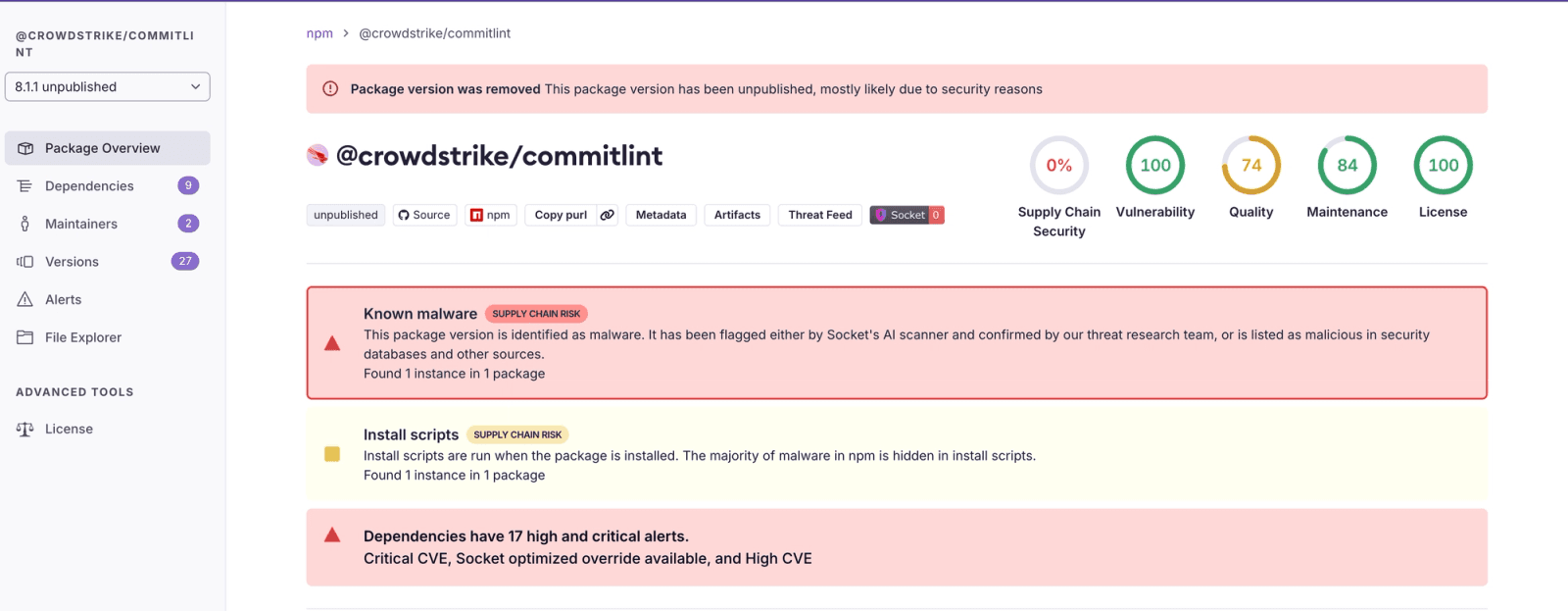Click the Maintainers person icon in sidebar
Screen dimensions: 1568x611
(25, 224)
